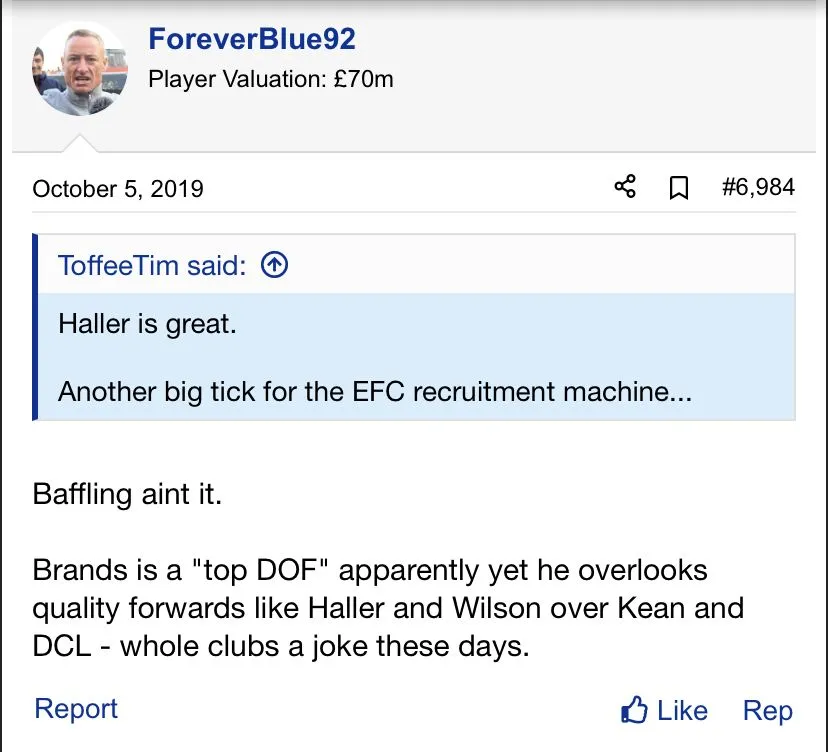Click the October 5, 2019 post date
Viewport: 828px width, 752px height.
118,188
